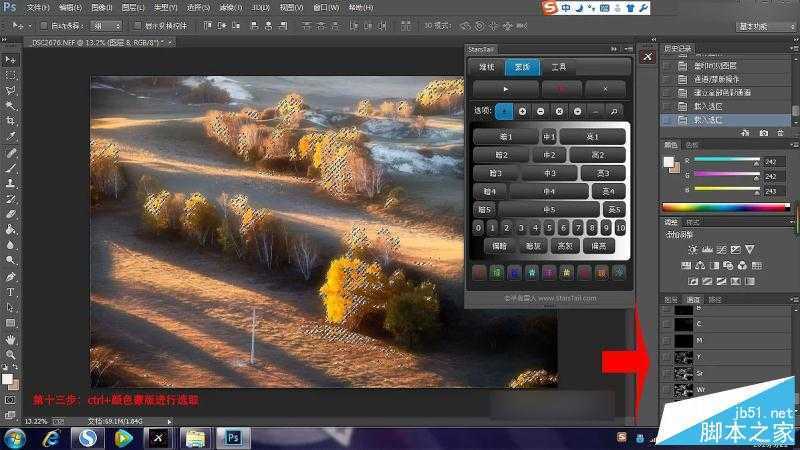This screenshot has height=450, width=800.
Task: Select the Brush tool
Action: pyautogui.click(x=10, y=168)
